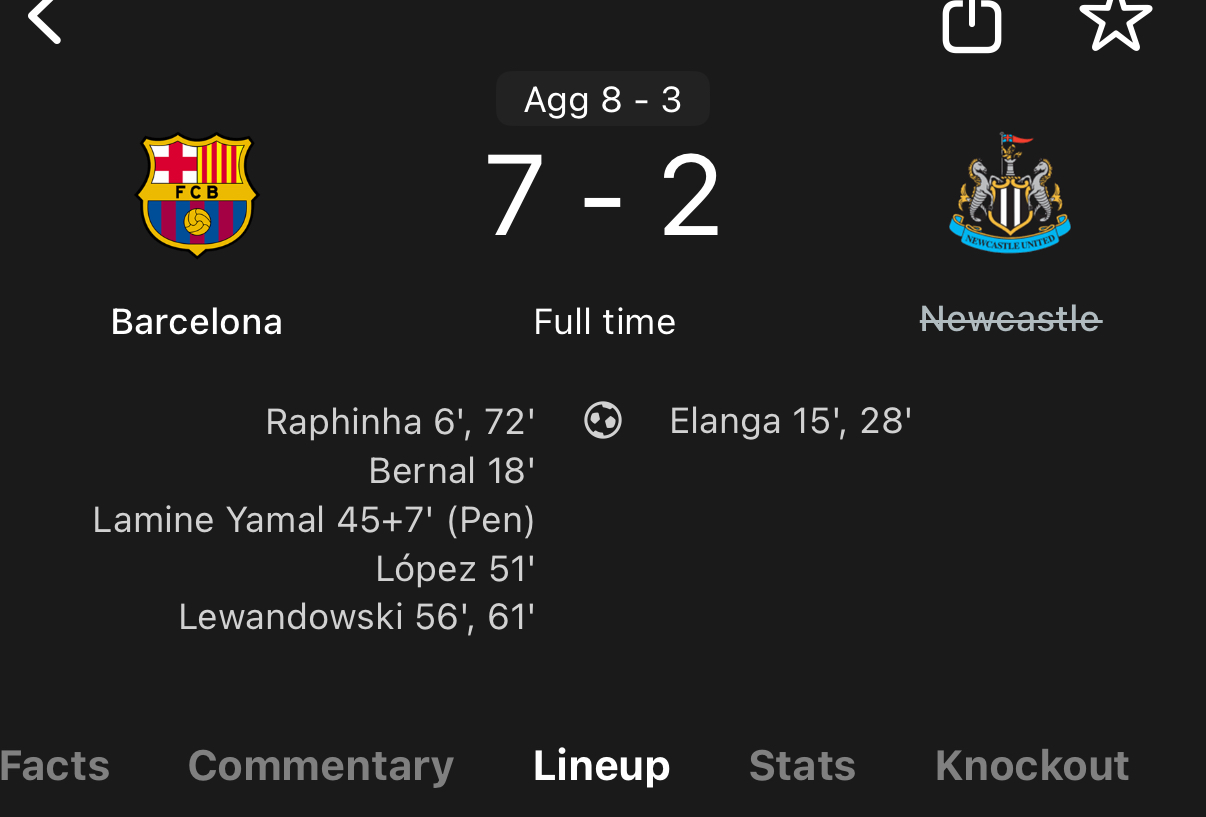Tap the Full time status label
The width and height of the screenshot is (1206, 817).
[604, 322]
